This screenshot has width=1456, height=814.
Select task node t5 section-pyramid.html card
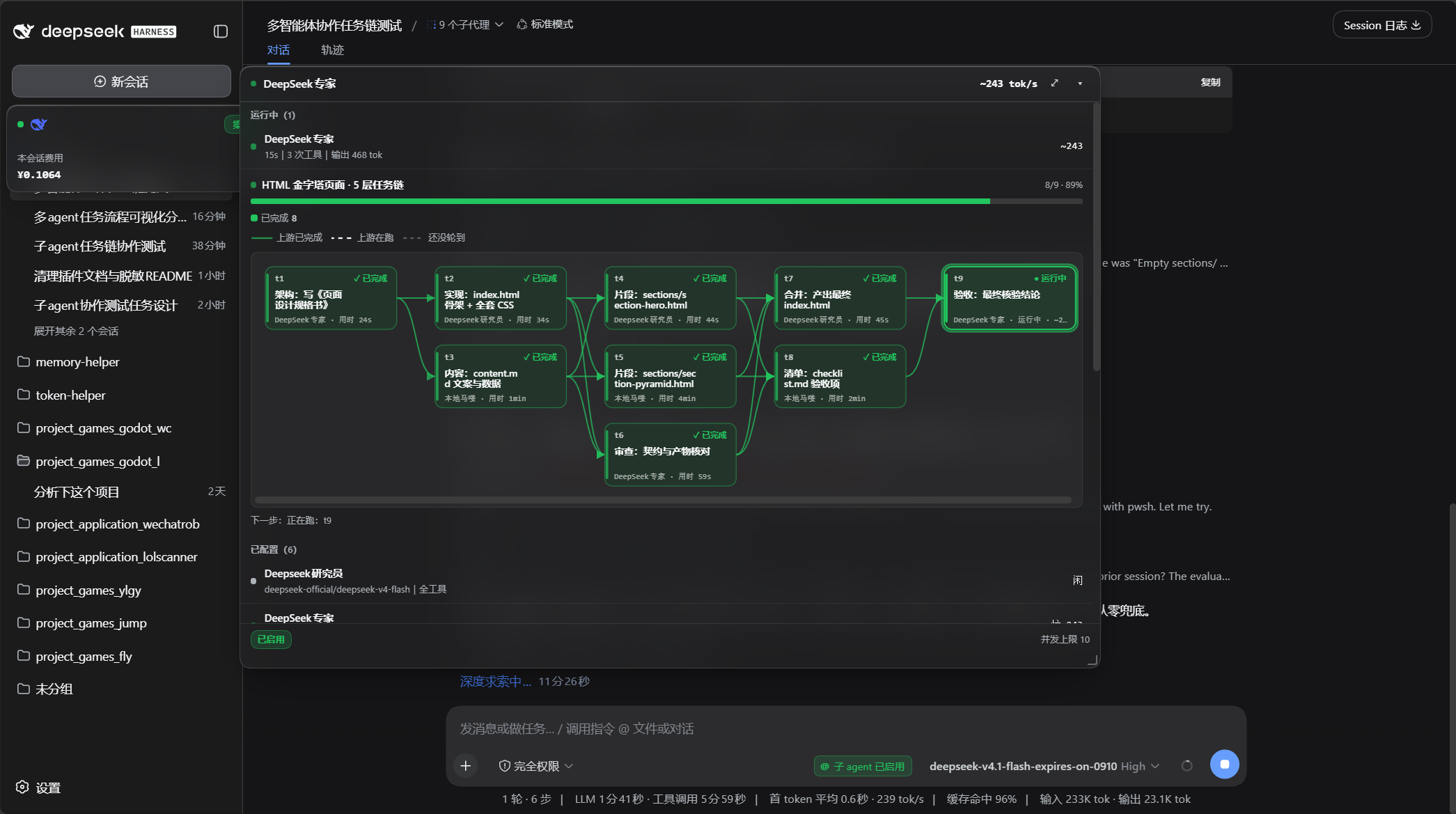(671, 377)
